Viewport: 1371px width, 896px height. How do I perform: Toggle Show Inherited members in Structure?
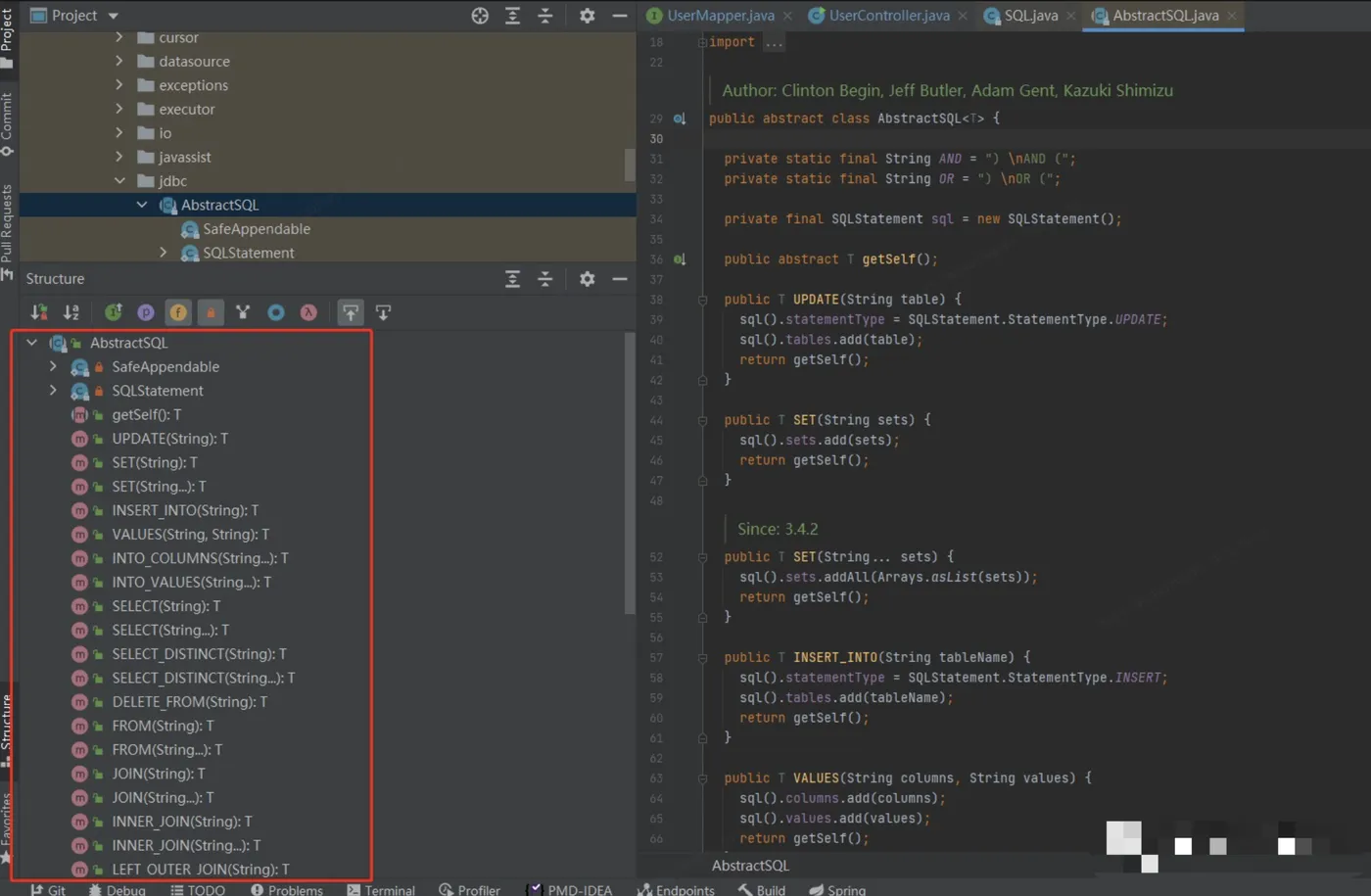114,312
